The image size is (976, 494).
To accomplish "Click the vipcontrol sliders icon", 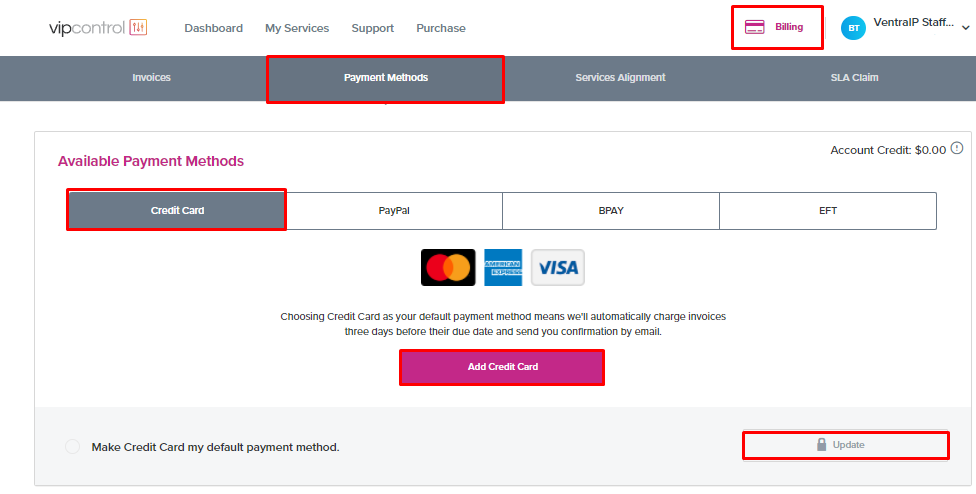I will pyautogui.click(x=138, y=27).
